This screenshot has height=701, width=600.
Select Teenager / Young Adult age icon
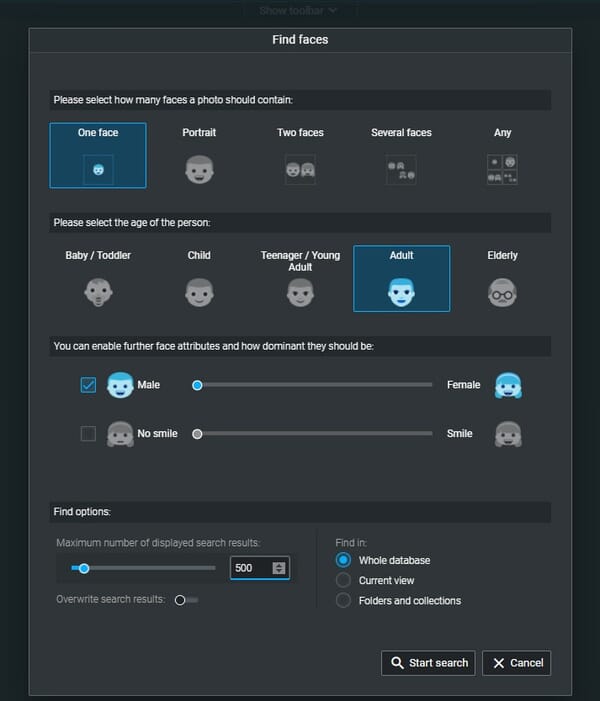pyautogui.click(x=300, y=292)
